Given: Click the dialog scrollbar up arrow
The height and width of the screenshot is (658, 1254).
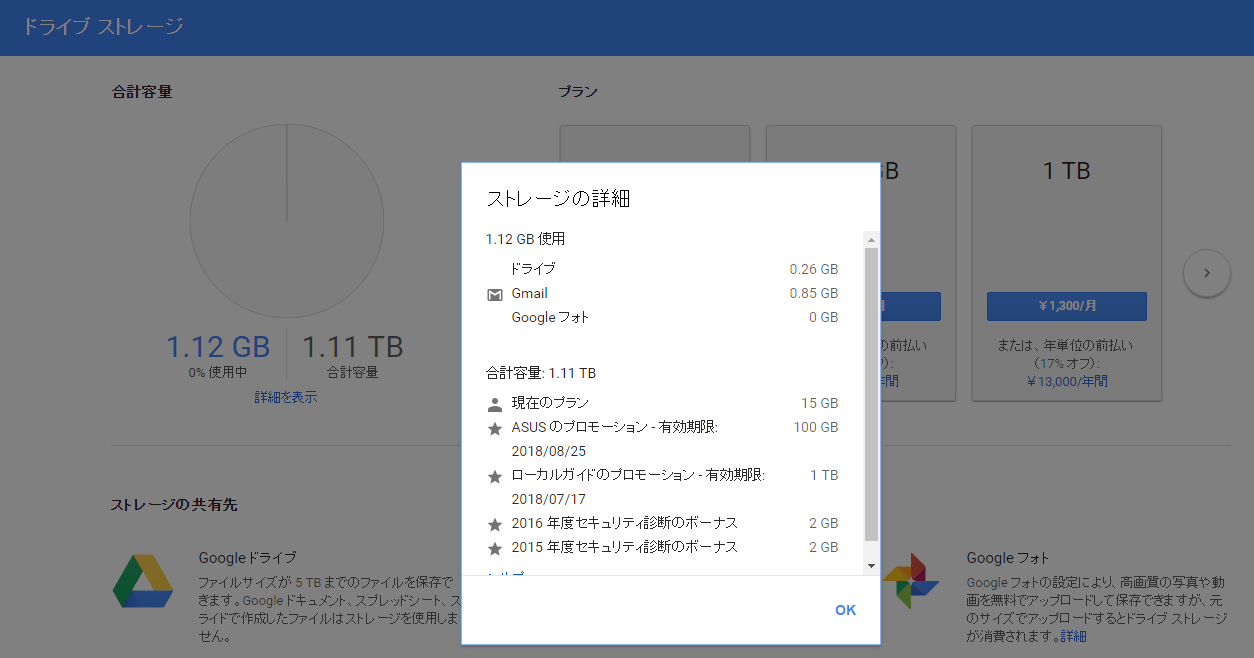Looking at the screenshot, I should point(871,240).
